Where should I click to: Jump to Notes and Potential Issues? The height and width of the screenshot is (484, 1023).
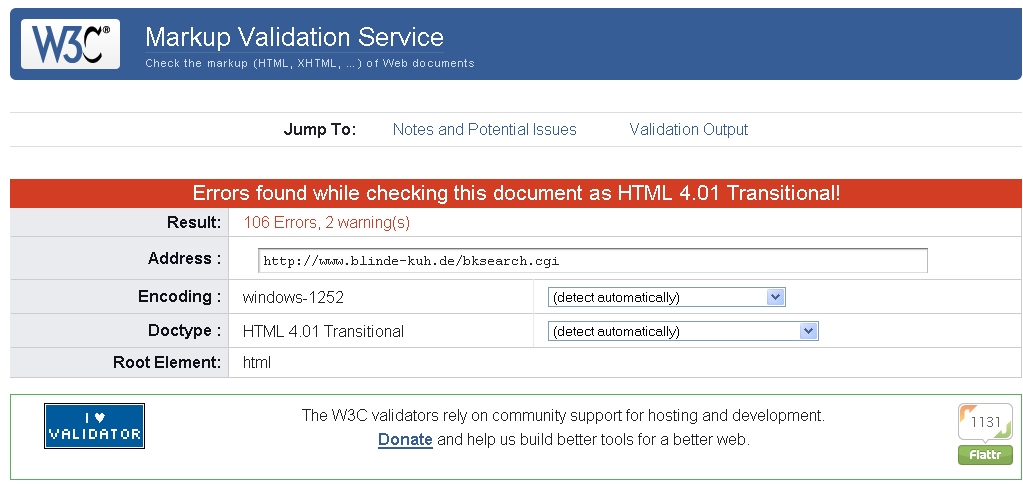[484, 129]
